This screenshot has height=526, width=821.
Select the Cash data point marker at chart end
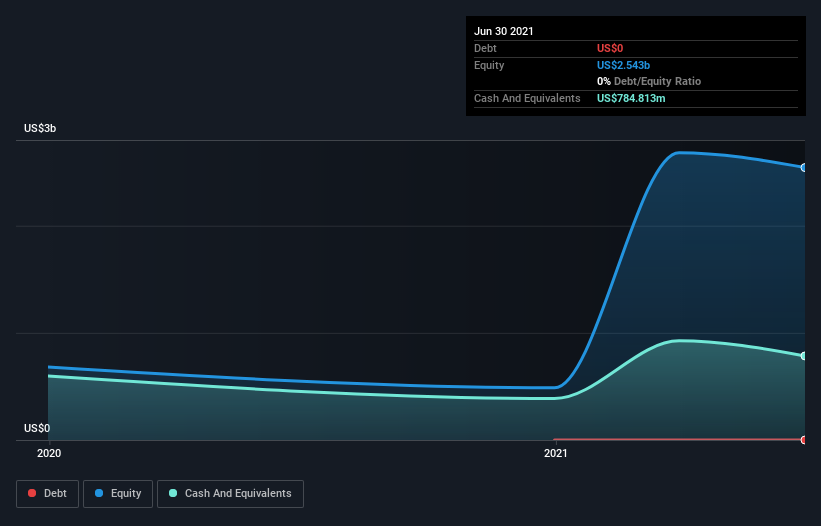[803, 356]
